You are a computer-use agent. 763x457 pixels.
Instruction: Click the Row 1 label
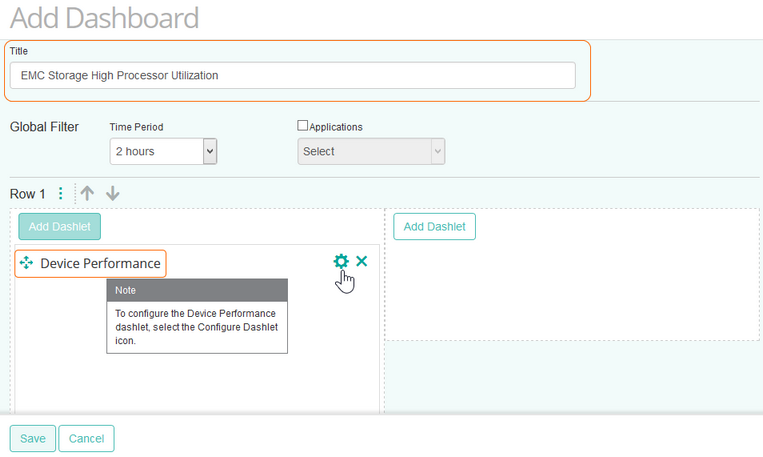pos(28,194)
